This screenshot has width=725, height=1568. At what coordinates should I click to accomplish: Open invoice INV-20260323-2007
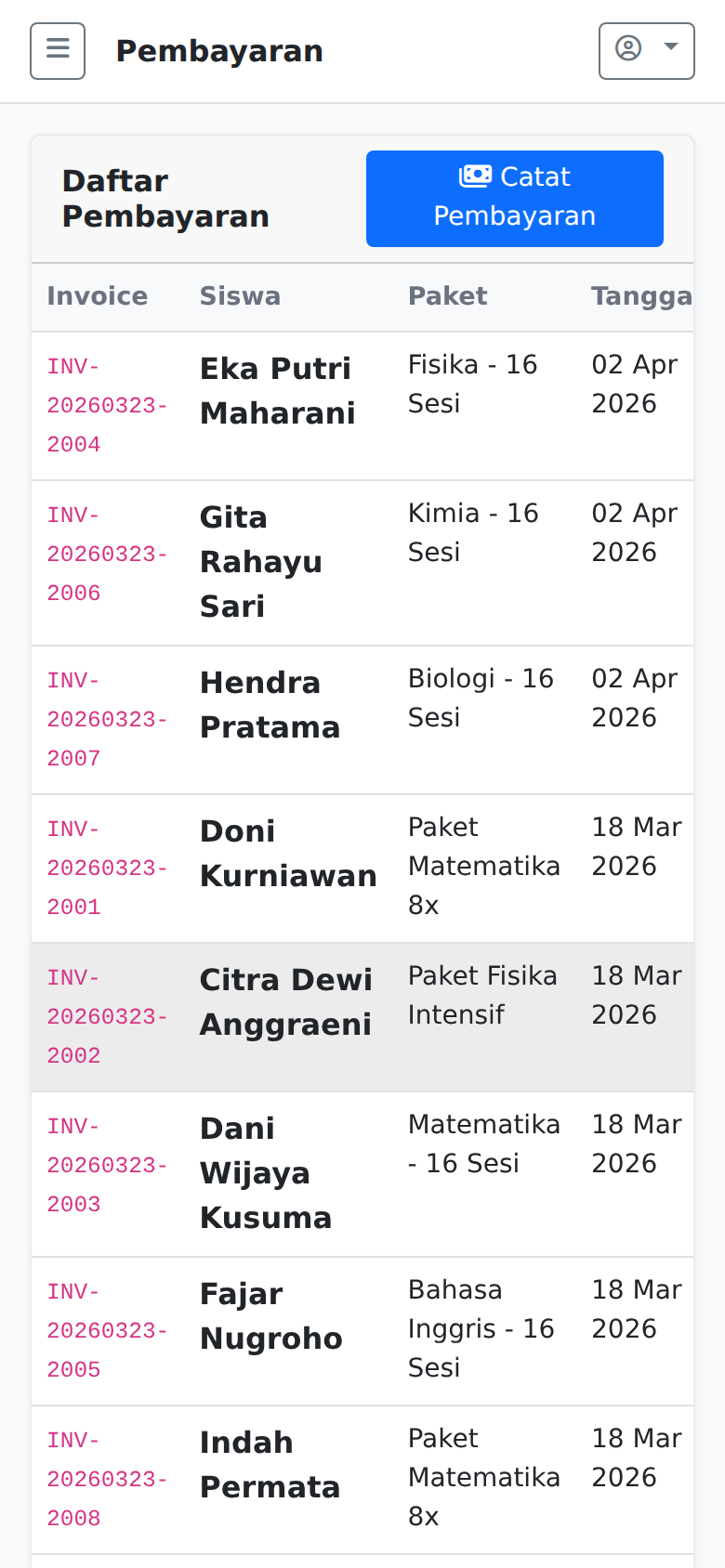[x=106, y=720]
